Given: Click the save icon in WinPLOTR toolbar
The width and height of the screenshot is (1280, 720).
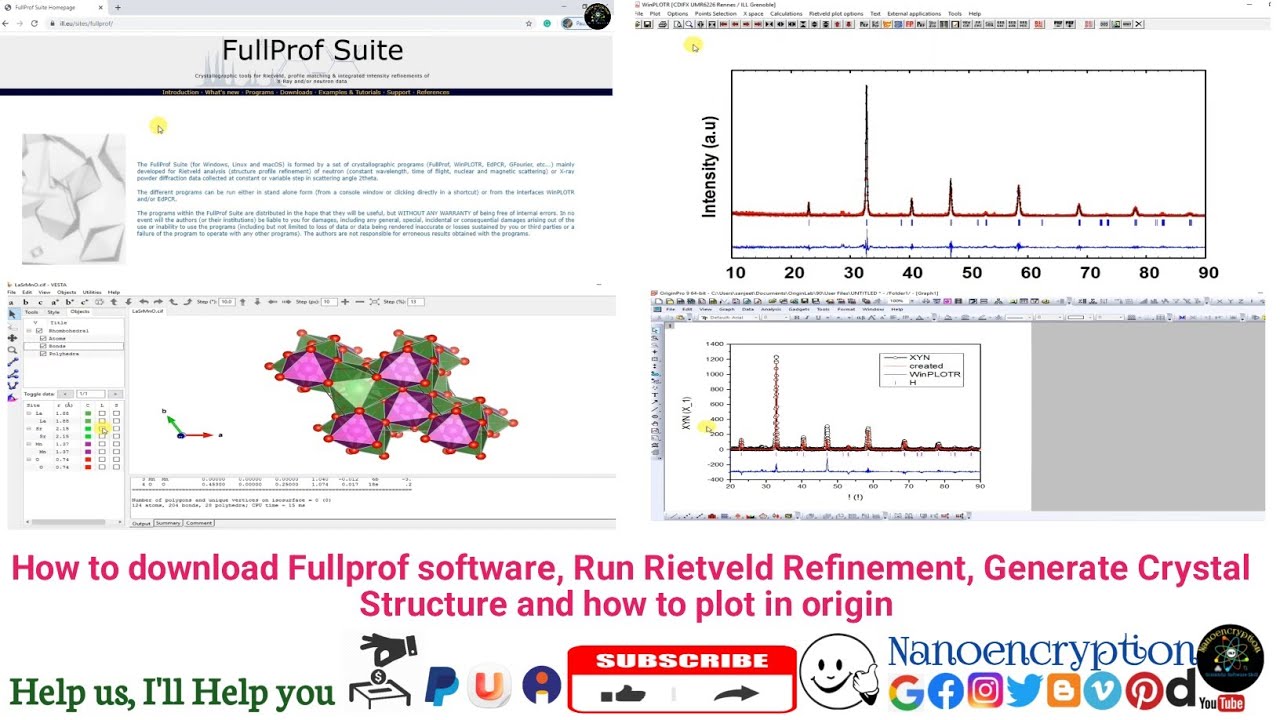Looking at the screenshot, I should [647, 24].
